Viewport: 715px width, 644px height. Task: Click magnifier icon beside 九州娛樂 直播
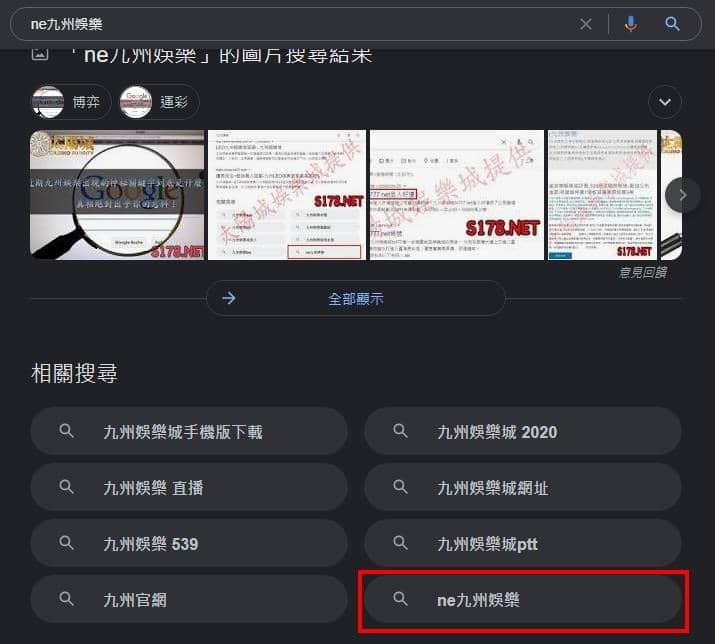click(x=67, y=487)
